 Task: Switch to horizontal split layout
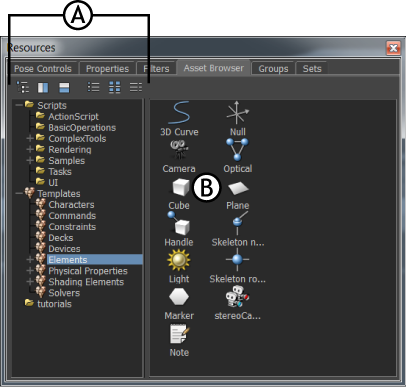(x=64, y=88)
